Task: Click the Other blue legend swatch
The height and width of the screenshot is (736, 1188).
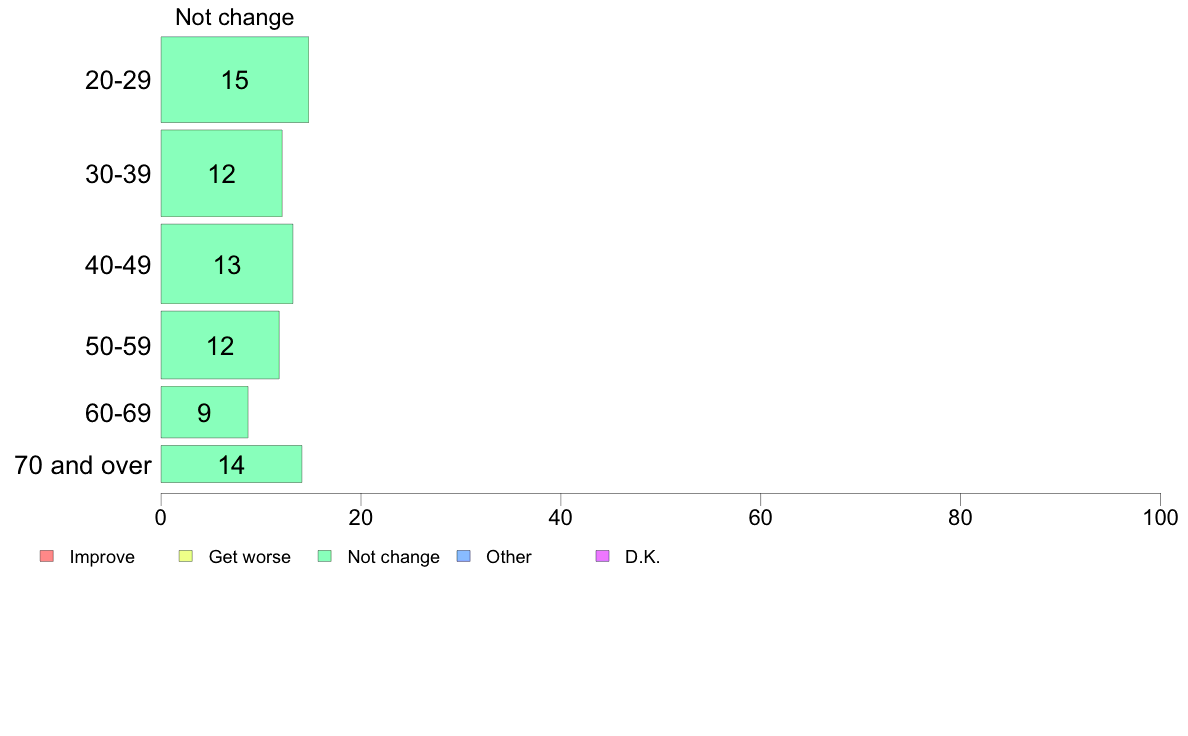Action: (x=464, y=556)
